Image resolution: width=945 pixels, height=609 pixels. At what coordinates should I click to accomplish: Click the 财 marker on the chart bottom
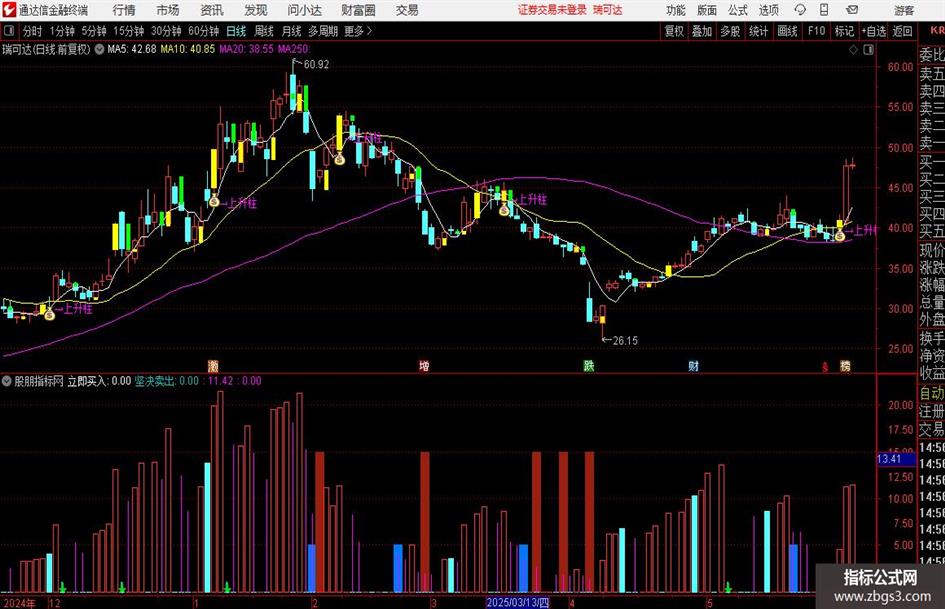pyautogui.click(x=694, y=366)
